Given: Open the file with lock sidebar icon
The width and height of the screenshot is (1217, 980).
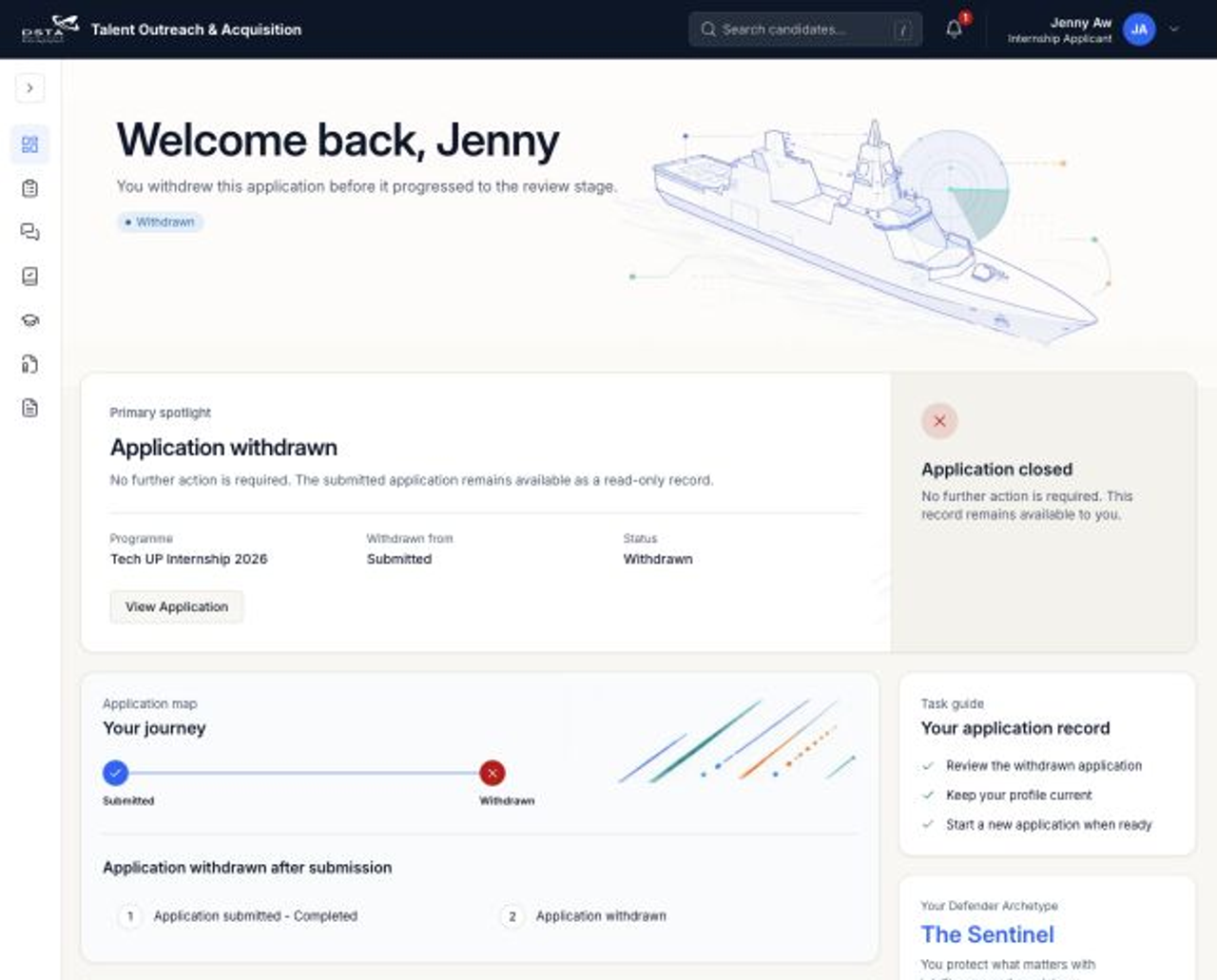Looking at the screenshot, I should coord(30,364).
